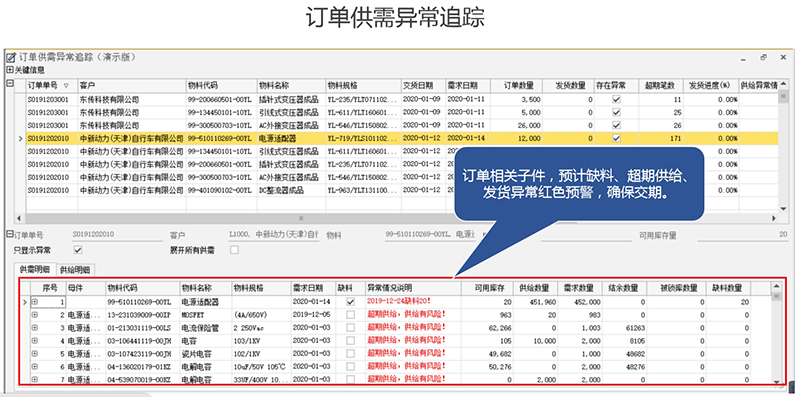Click the filter icon on 订单单号 column

coord(67,85)
